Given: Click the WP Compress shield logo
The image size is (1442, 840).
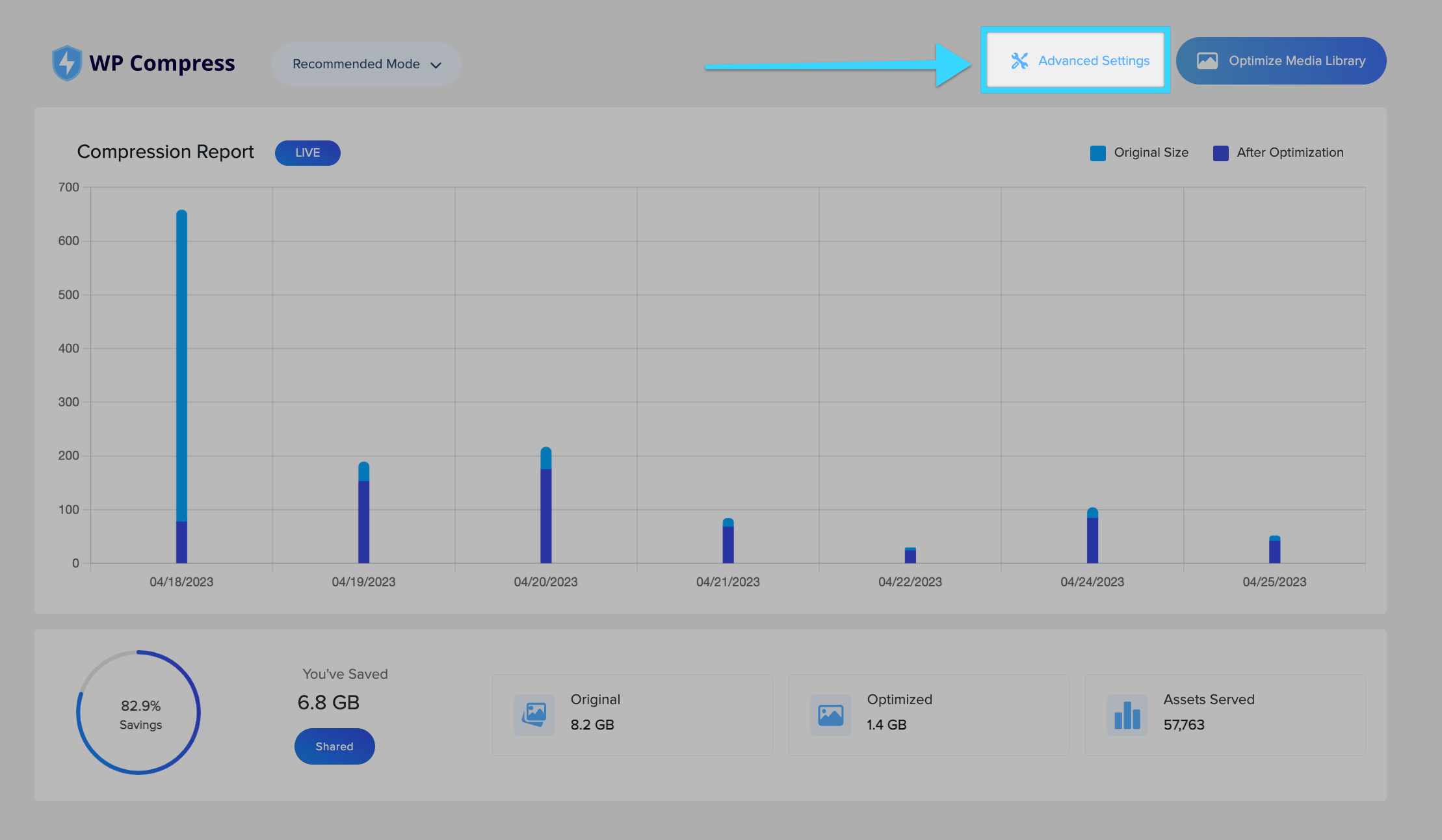Looking at the screenshot, I should click(x=67, y=63).
